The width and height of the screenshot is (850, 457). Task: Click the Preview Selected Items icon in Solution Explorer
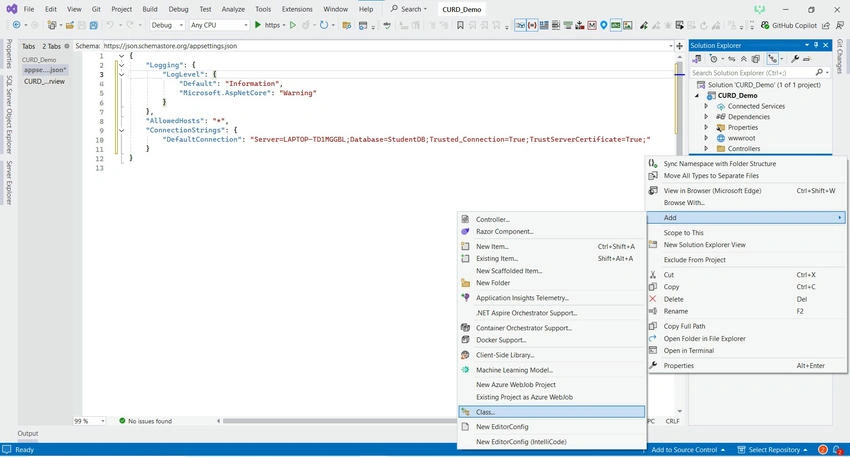[x=807, y=59]
